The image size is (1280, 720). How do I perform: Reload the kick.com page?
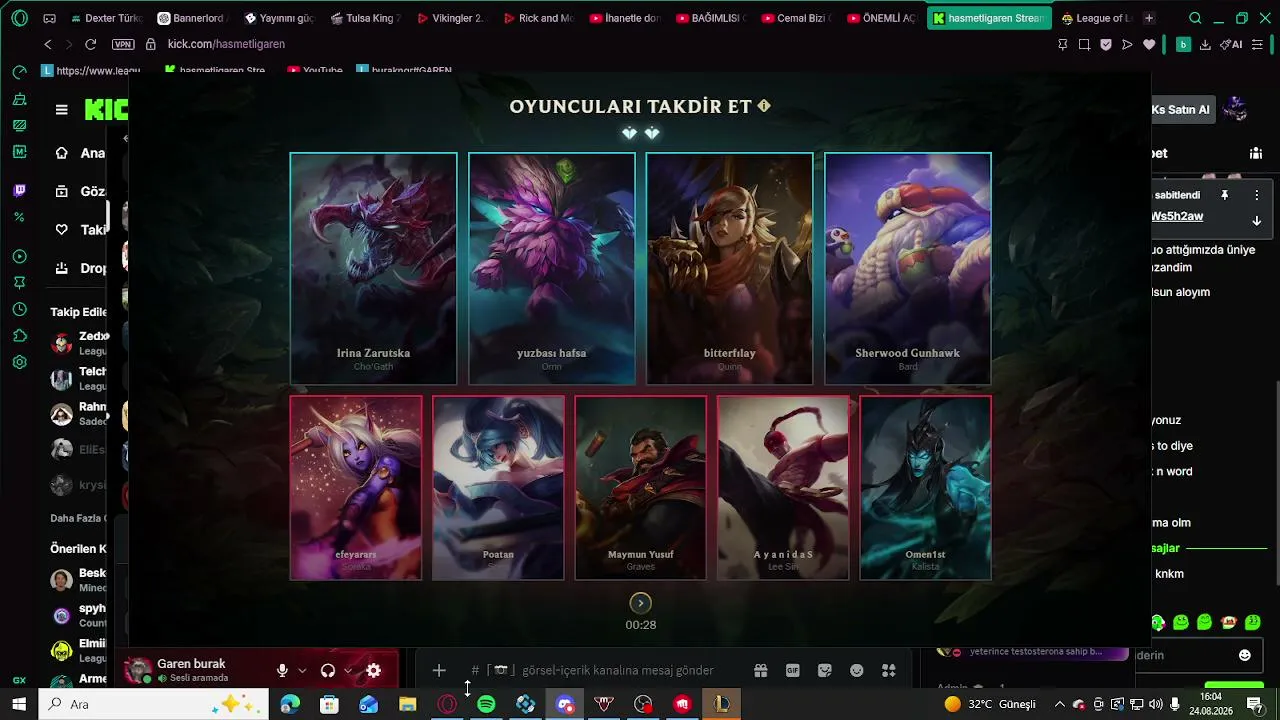coord(90,44)
